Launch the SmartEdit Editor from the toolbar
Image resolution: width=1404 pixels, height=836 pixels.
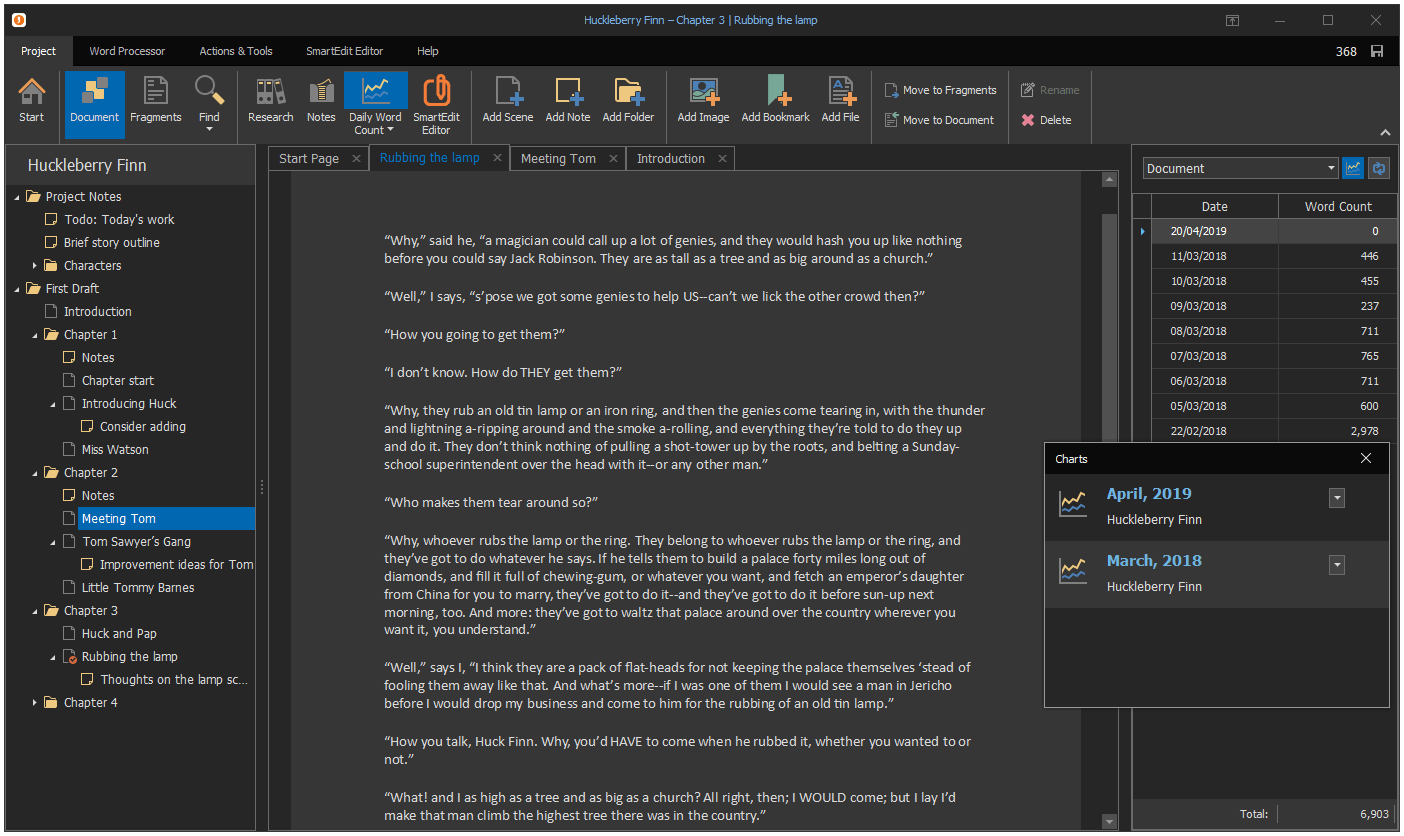[436, 100]
